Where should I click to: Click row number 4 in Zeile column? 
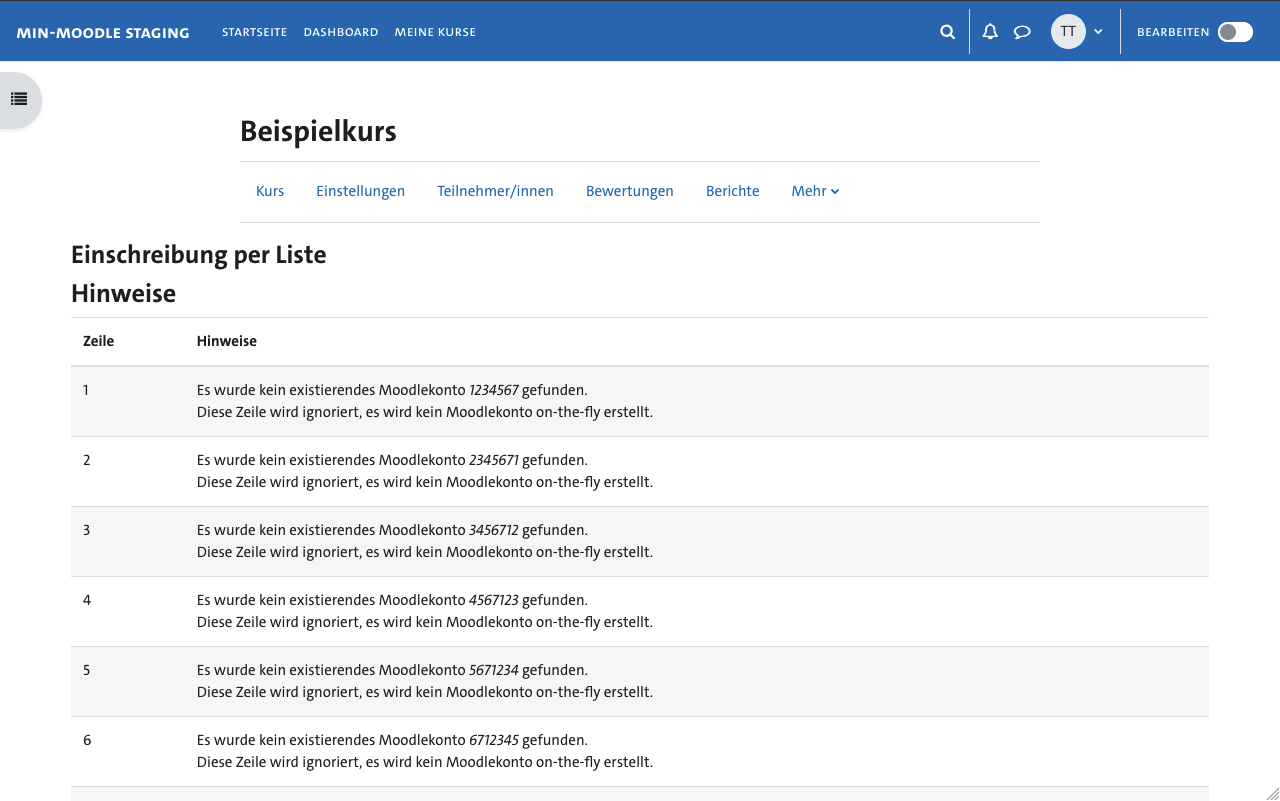87,600
